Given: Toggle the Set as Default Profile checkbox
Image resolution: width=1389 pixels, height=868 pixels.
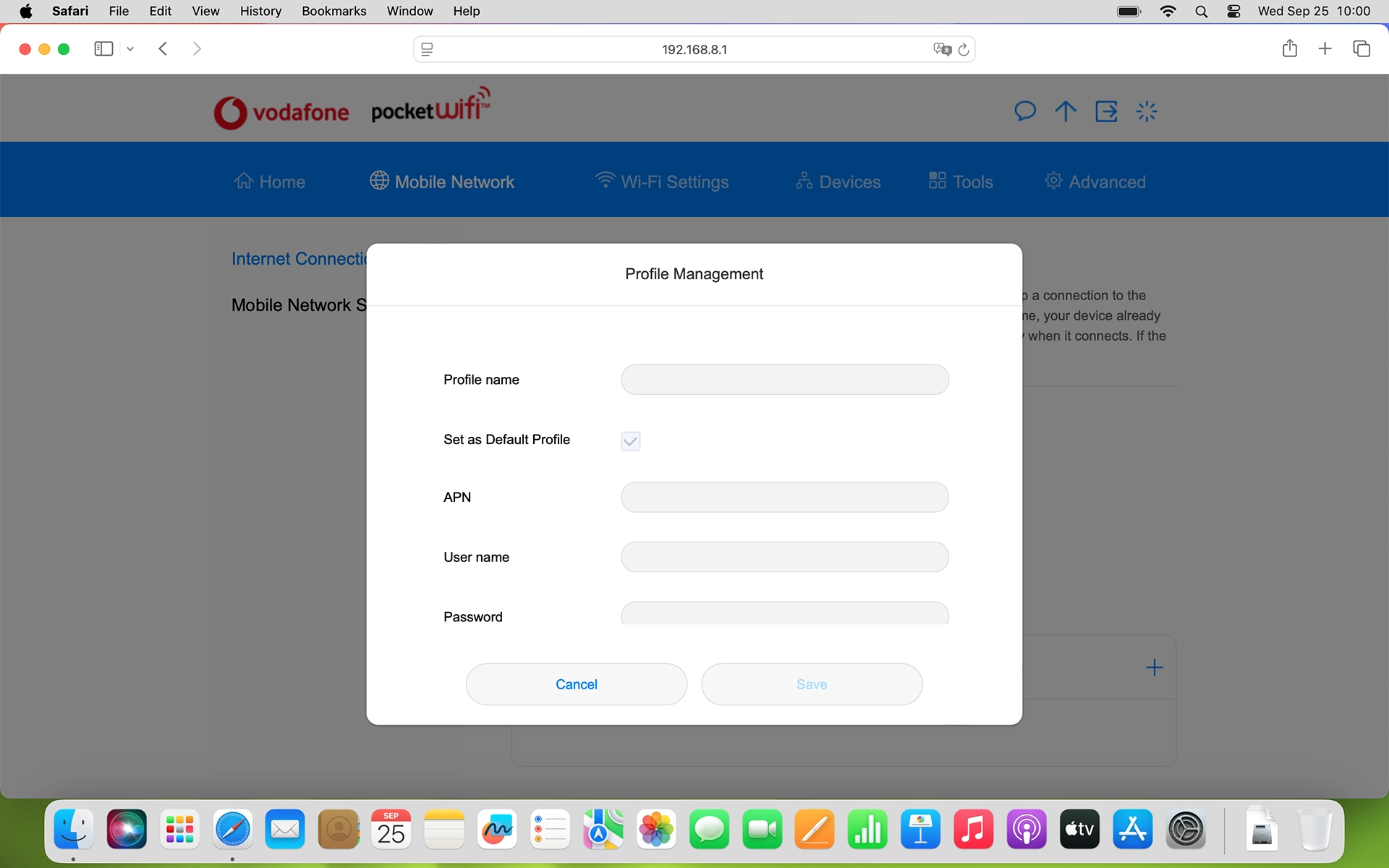Looking at the screenshot, I should click(630, 441).
